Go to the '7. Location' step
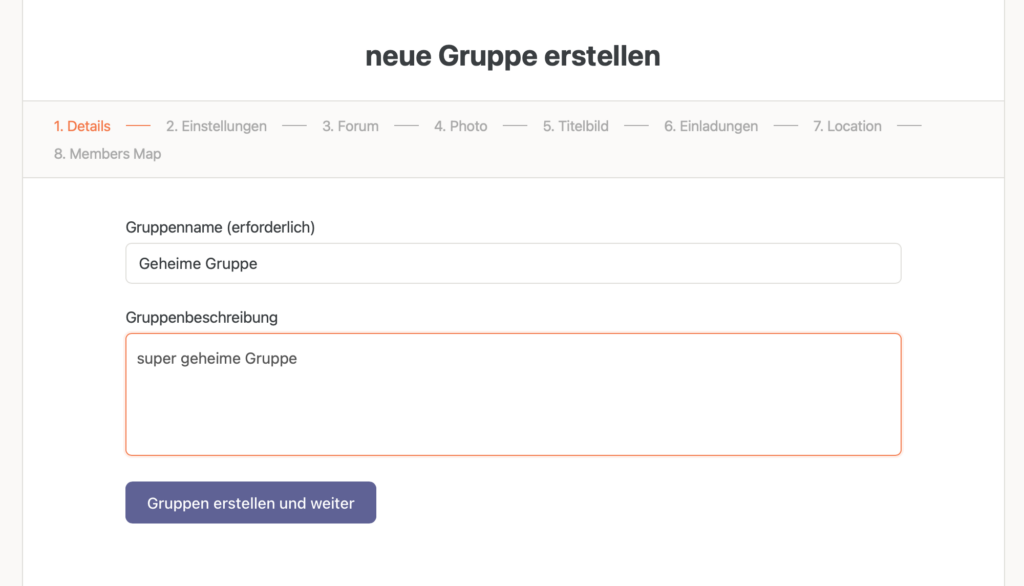Viewport: 1024px width, 586px height. click(846, 126)
